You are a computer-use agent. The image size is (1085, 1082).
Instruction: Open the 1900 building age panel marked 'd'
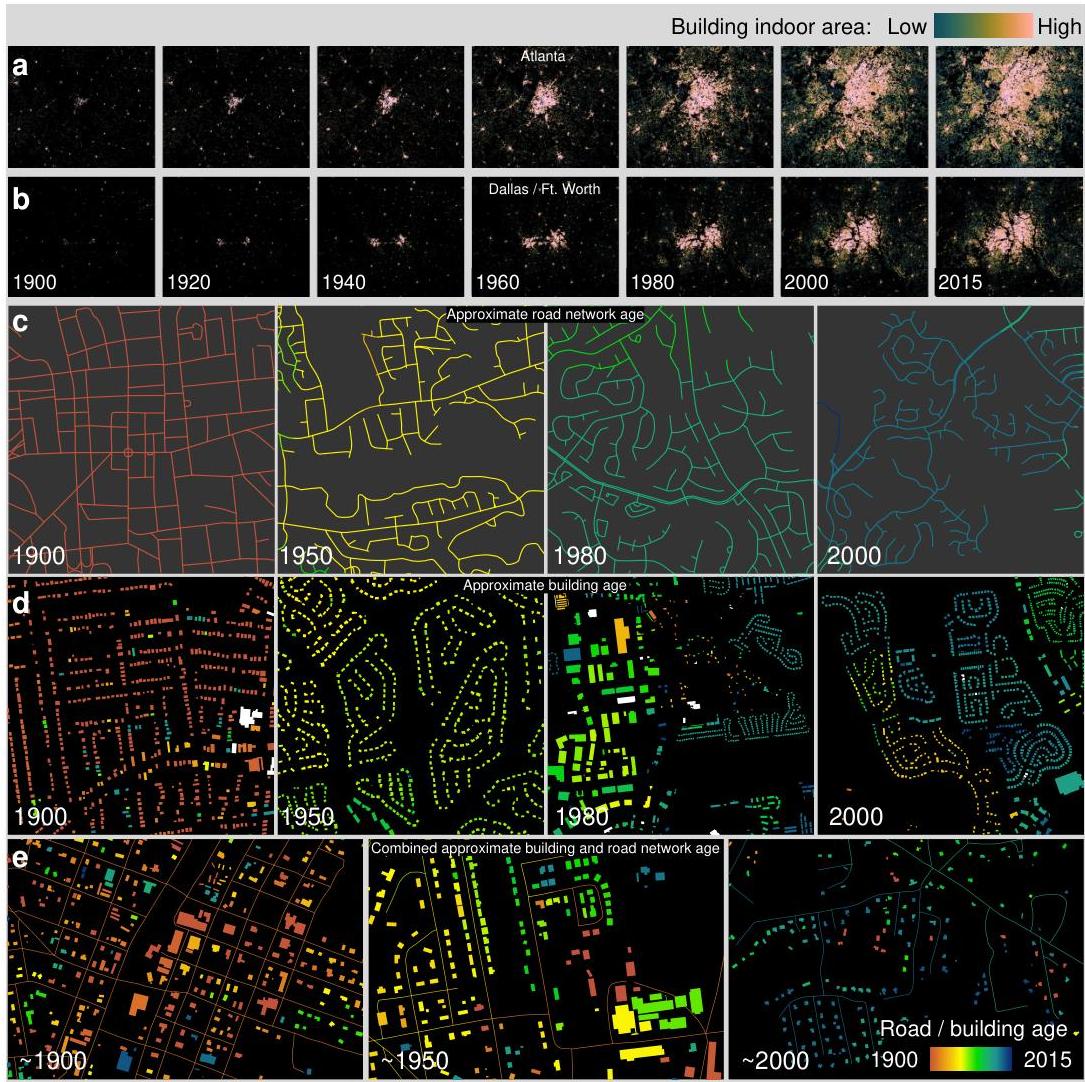click(141, 706)
